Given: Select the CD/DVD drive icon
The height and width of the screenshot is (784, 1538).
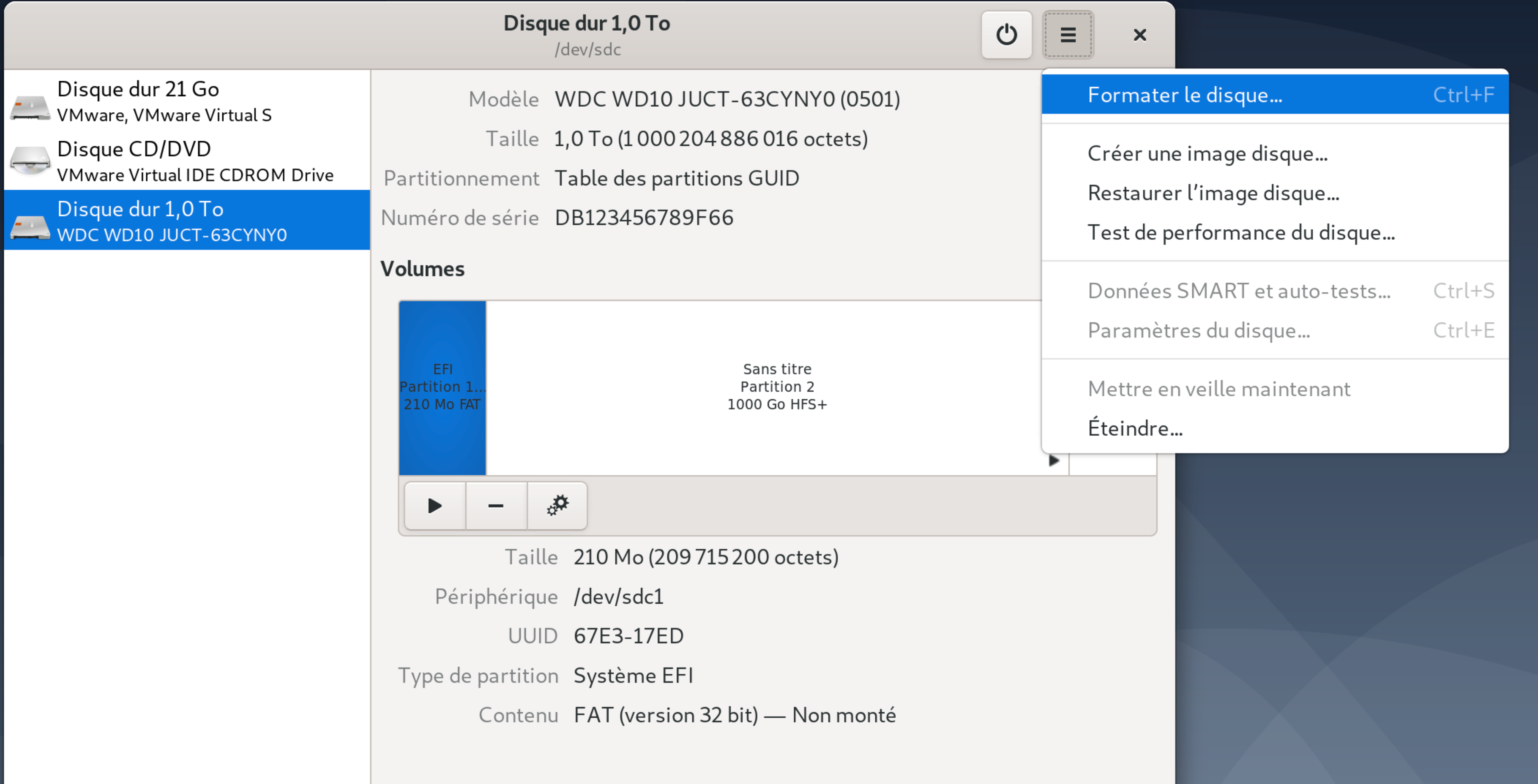Looking at the screenshot, I should (x=30, y=161).
